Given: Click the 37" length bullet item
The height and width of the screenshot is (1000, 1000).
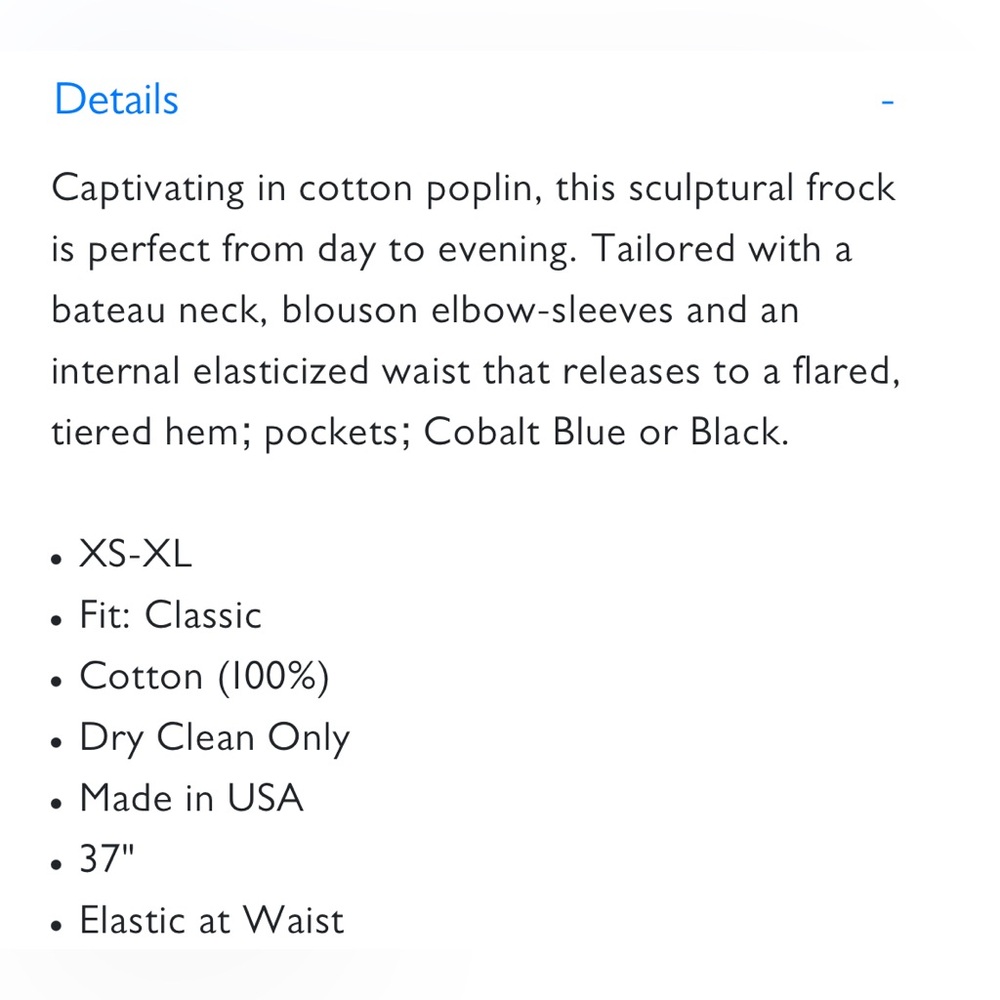Looking at the screenshot, I should tap(107, 858).
